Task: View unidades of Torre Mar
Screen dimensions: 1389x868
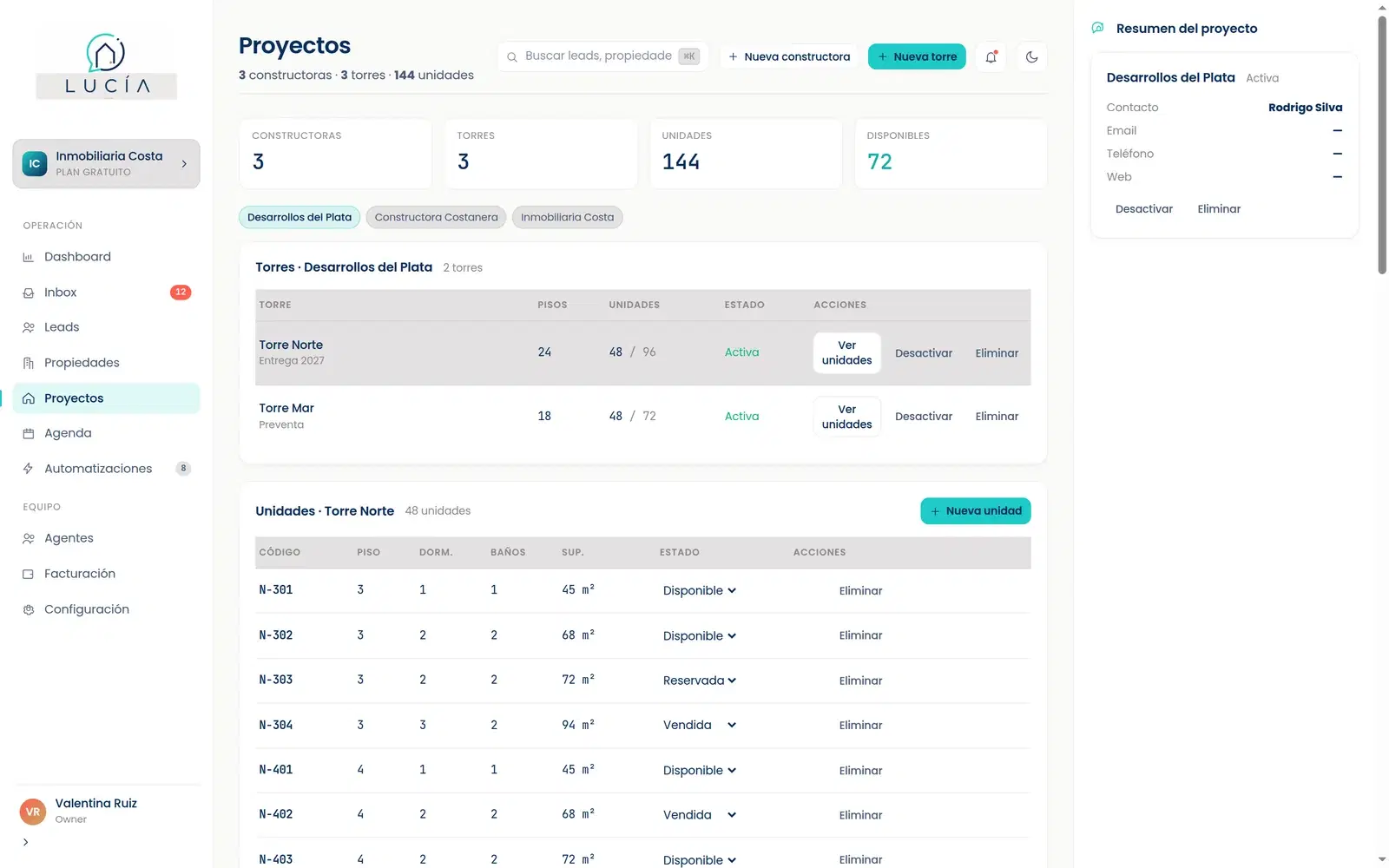Action: (x=846, y=417)
